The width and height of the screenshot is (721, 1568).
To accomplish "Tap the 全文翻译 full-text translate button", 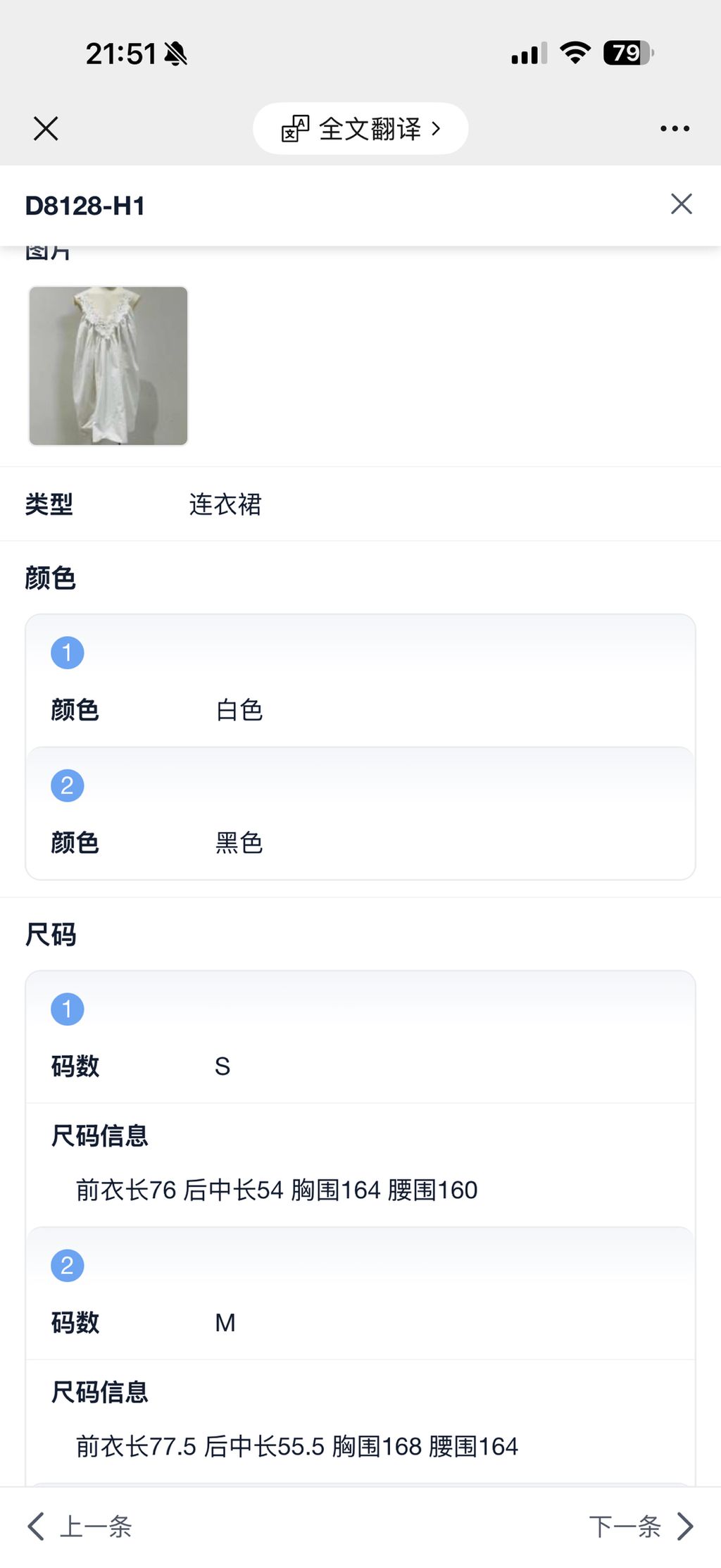I will point(370,129).
